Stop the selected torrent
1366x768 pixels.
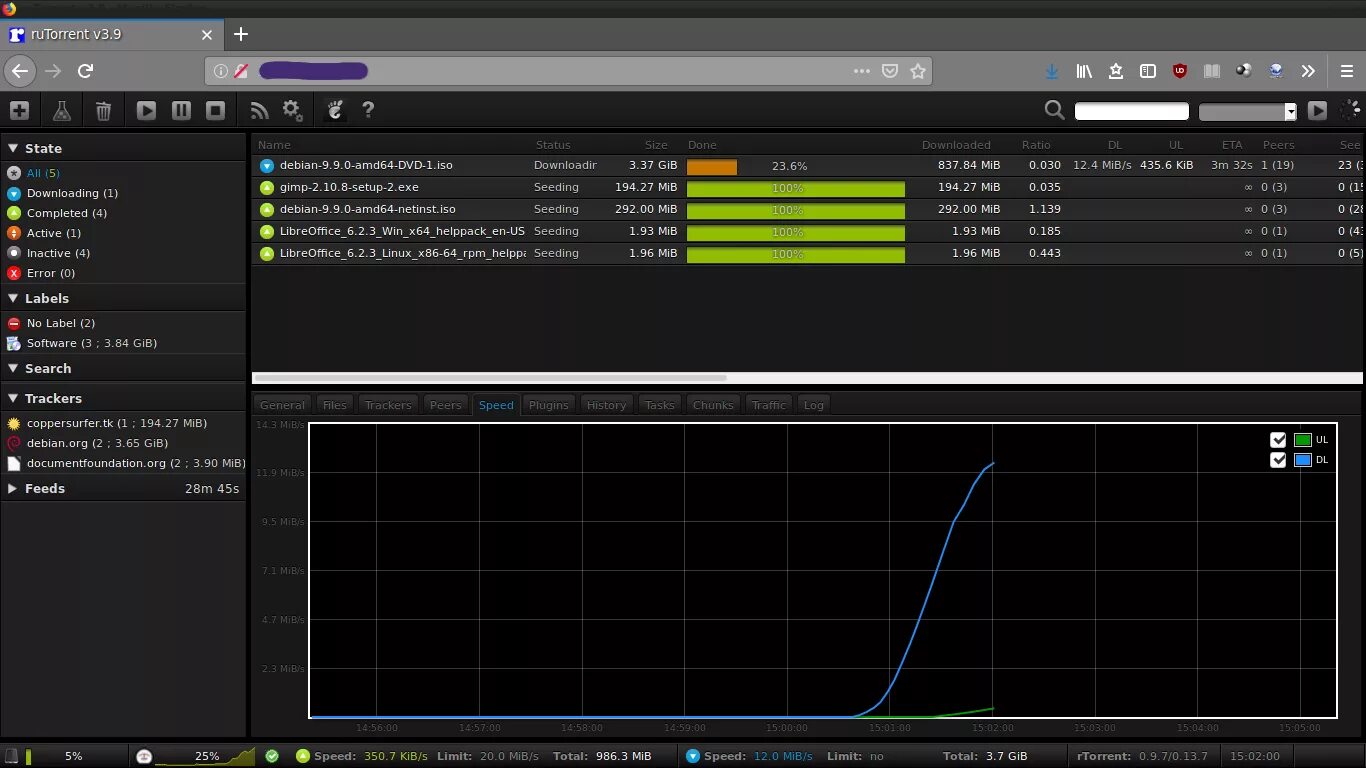[x=215, y=110]
